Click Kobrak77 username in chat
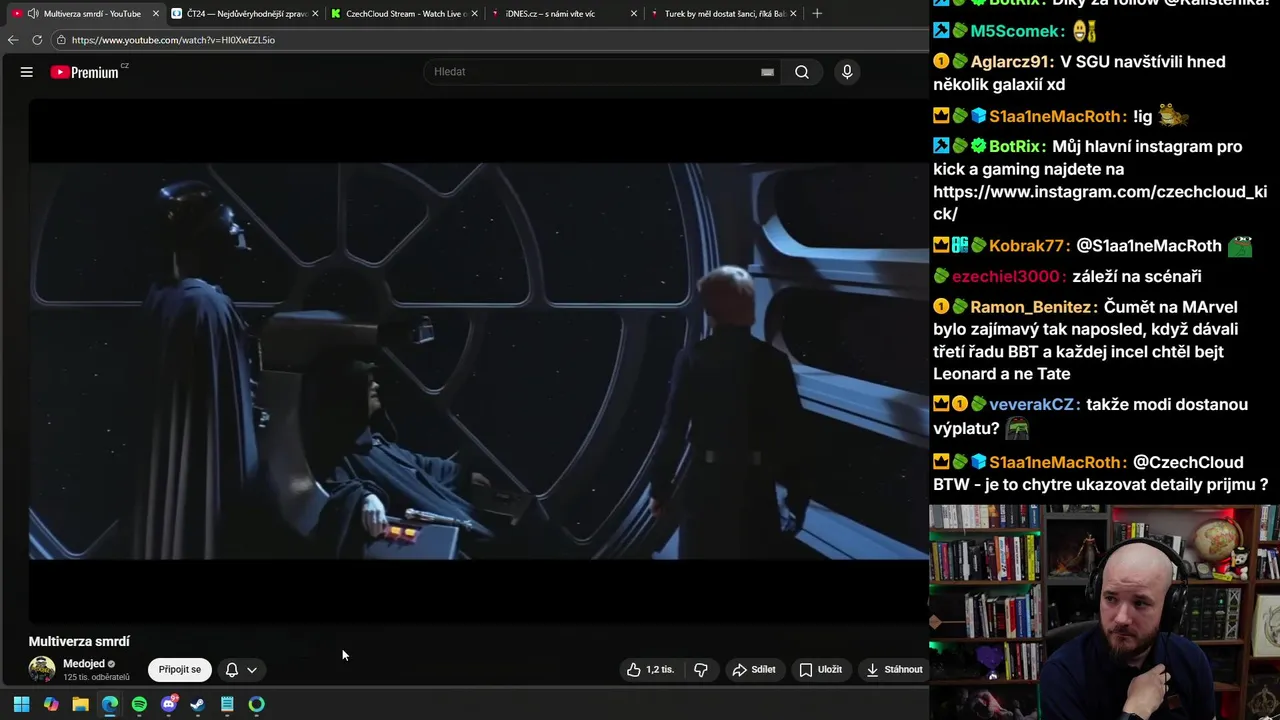Viewport: 1280px width, 720px height. [1028, 246]
